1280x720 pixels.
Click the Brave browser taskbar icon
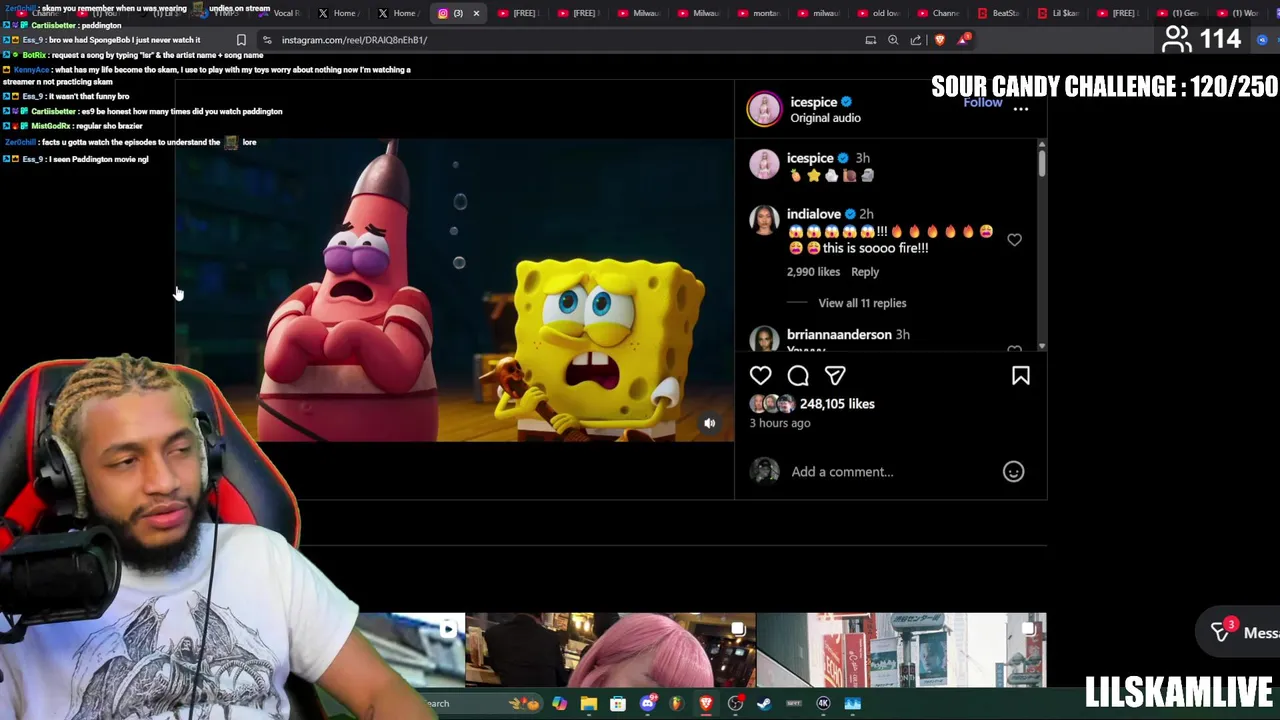[x=706, y=703]
